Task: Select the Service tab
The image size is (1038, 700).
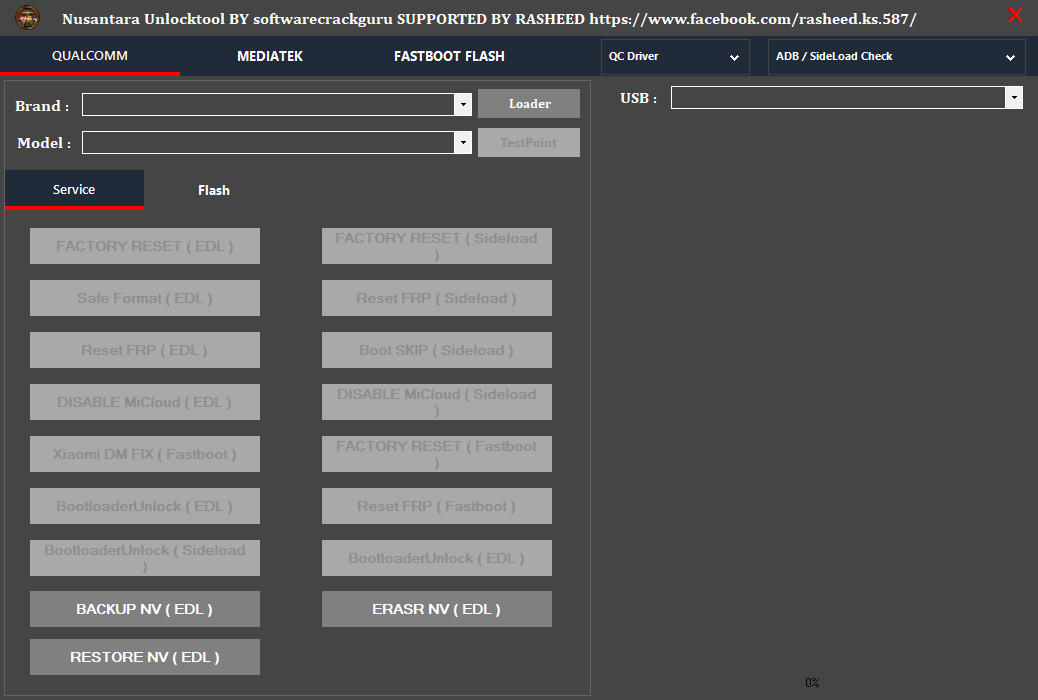Action: 74,189
